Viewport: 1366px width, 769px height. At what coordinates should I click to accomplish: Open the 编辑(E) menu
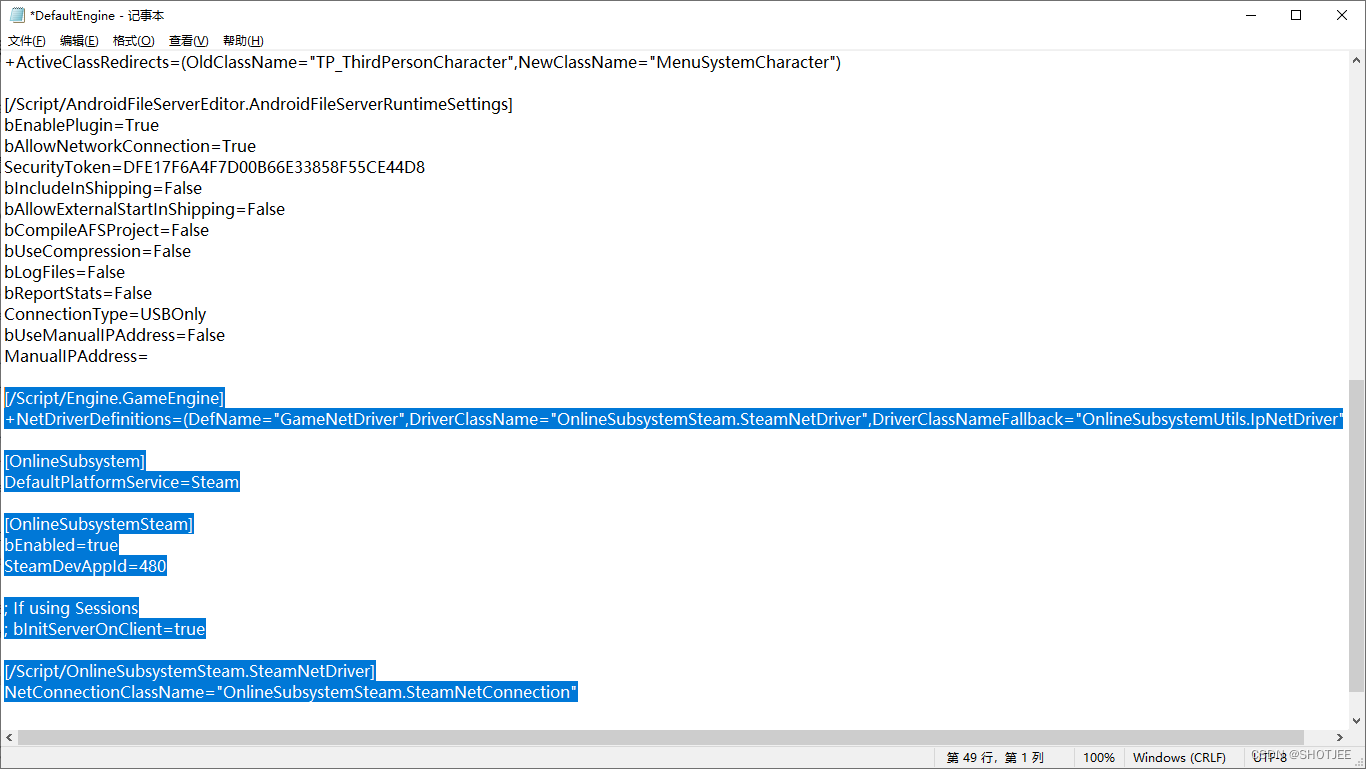click(x=79, y=40)
